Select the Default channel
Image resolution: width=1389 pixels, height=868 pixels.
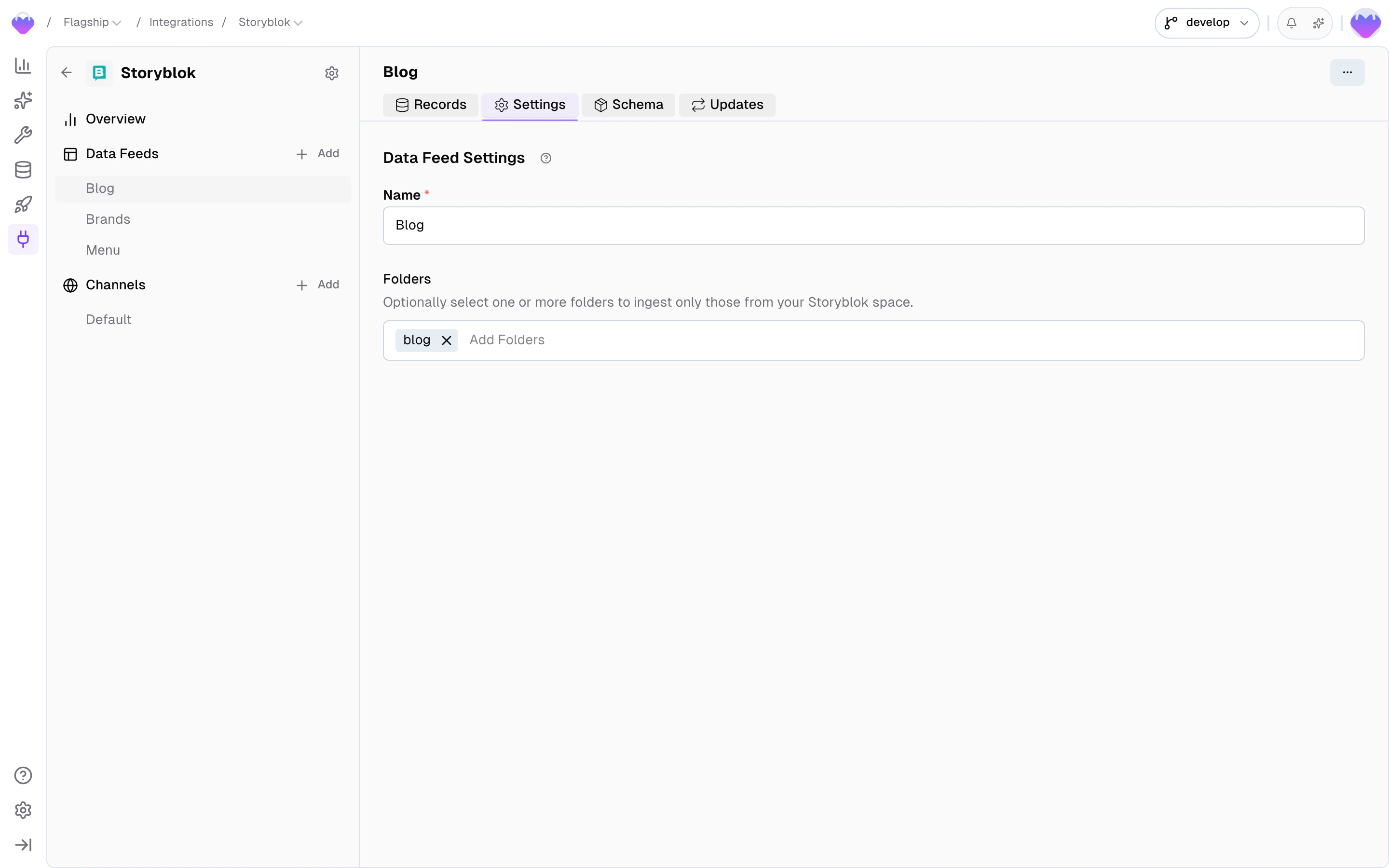(x=203, y=320)
